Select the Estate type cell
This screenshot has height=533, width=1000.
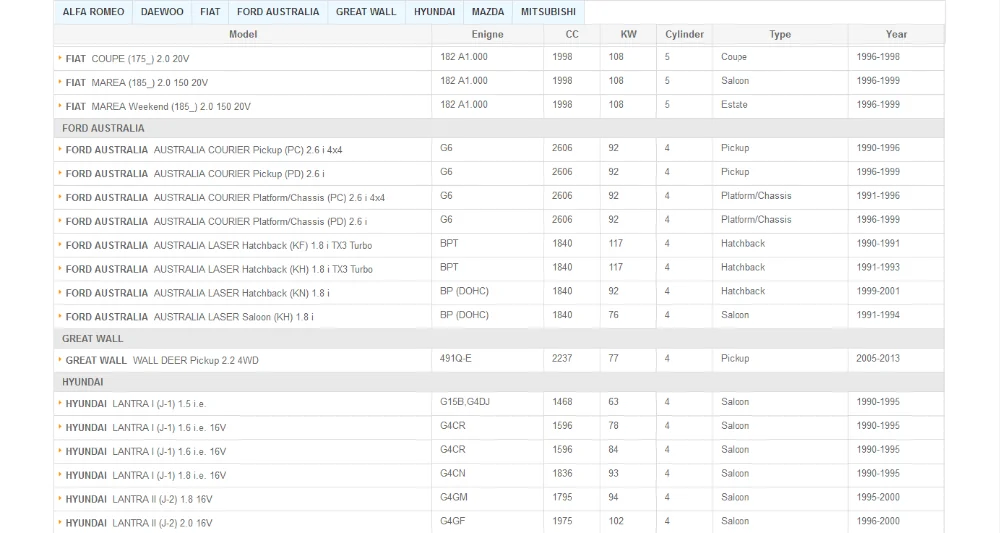coord(734,105)
